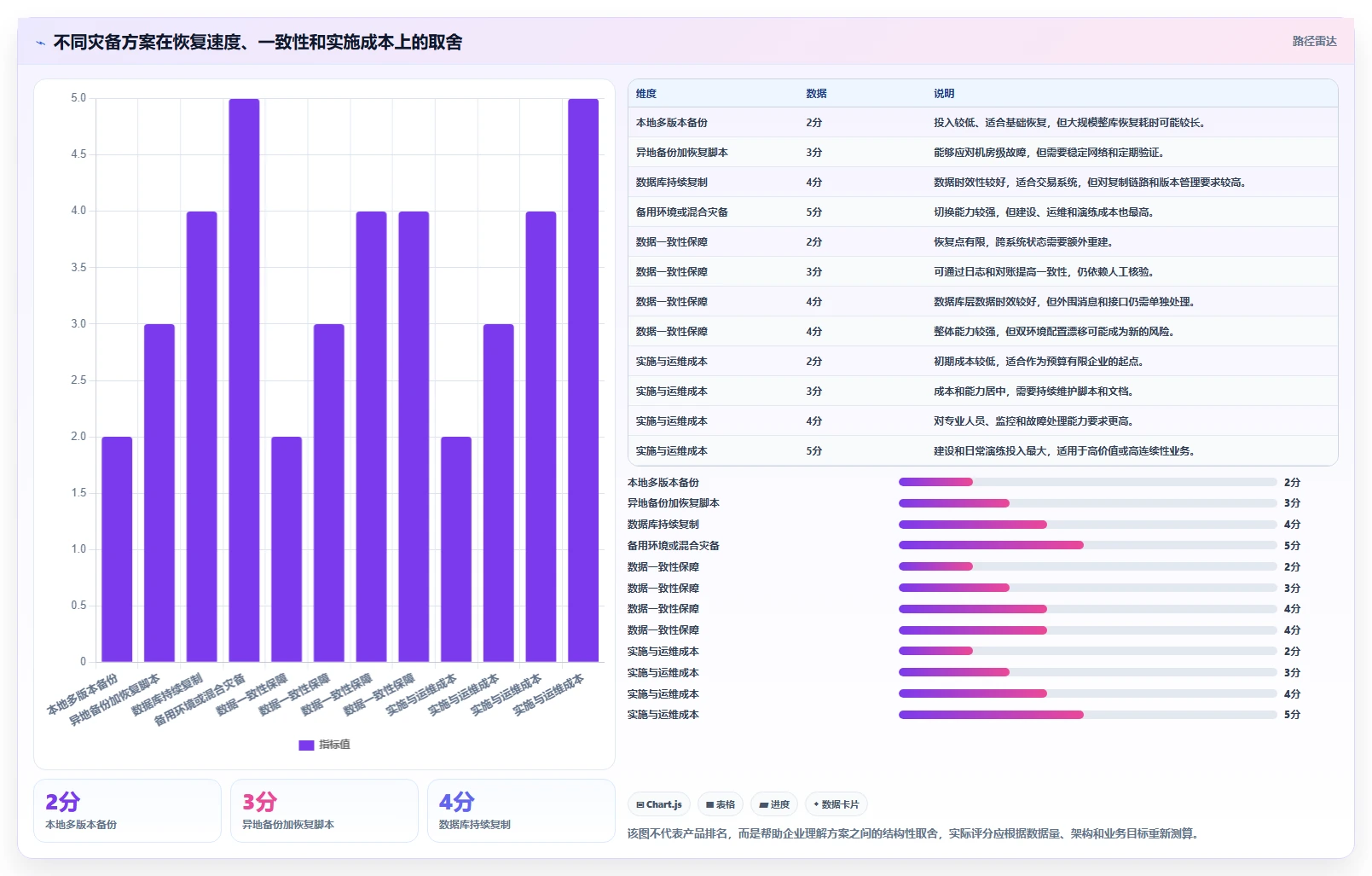This screenshot has height=876, width=1372.
Task: Open the 2分 本地多版本备份 summary card
Action: pyautogui.click(x=127, y=810)
